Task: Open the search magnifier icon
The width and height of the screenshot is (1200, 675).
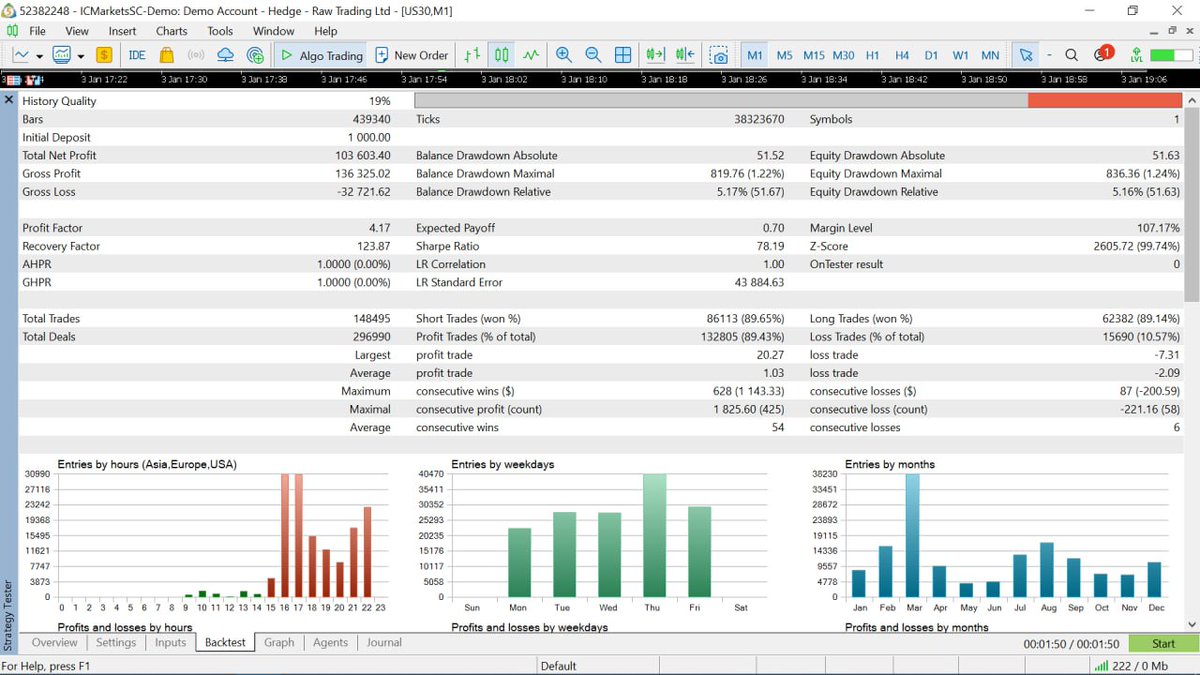Action: 1072,55
